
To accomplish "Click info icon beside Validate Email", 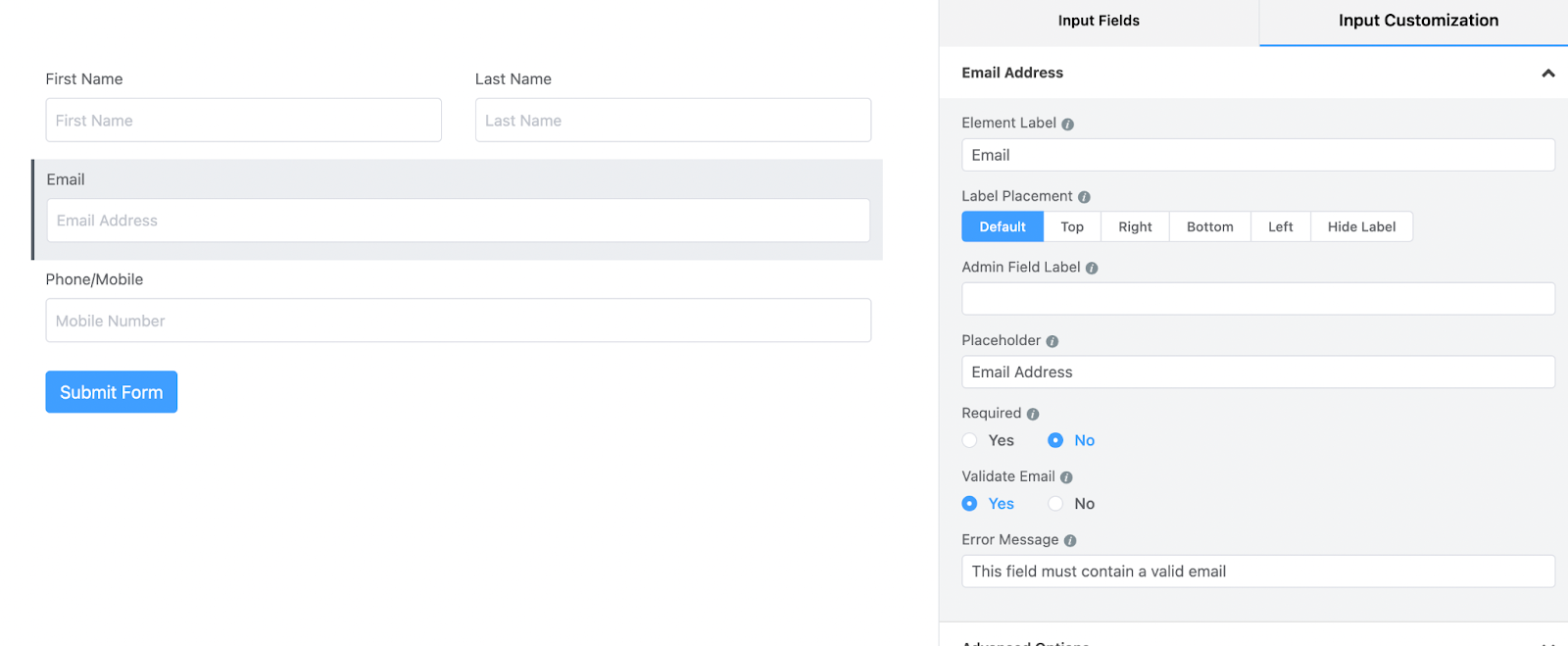I will click(1066, 477).
